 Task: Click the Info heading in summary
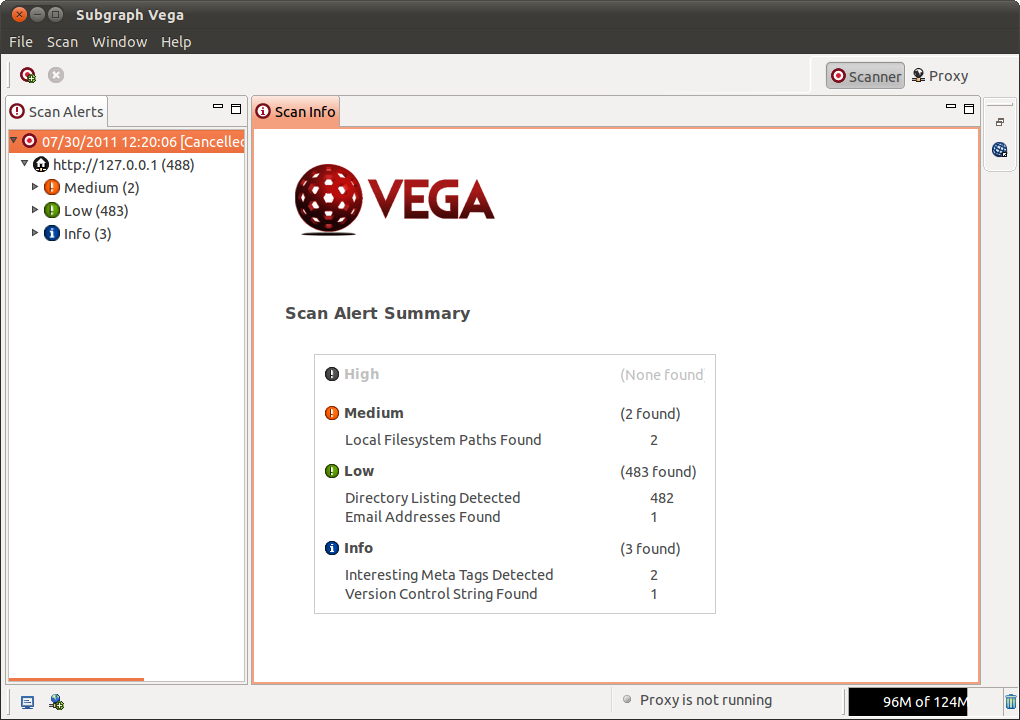coord(358,548)
